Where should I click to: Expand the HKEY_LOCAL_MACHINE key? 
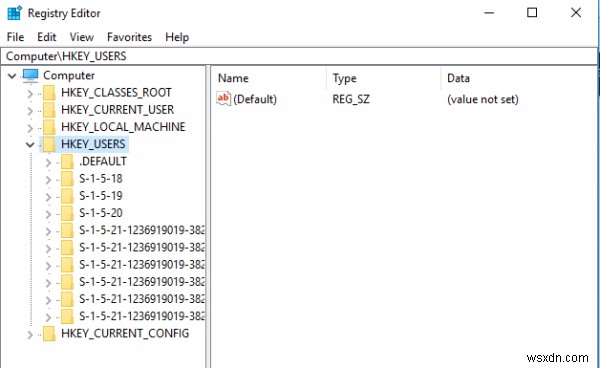[x=30, y=128]
